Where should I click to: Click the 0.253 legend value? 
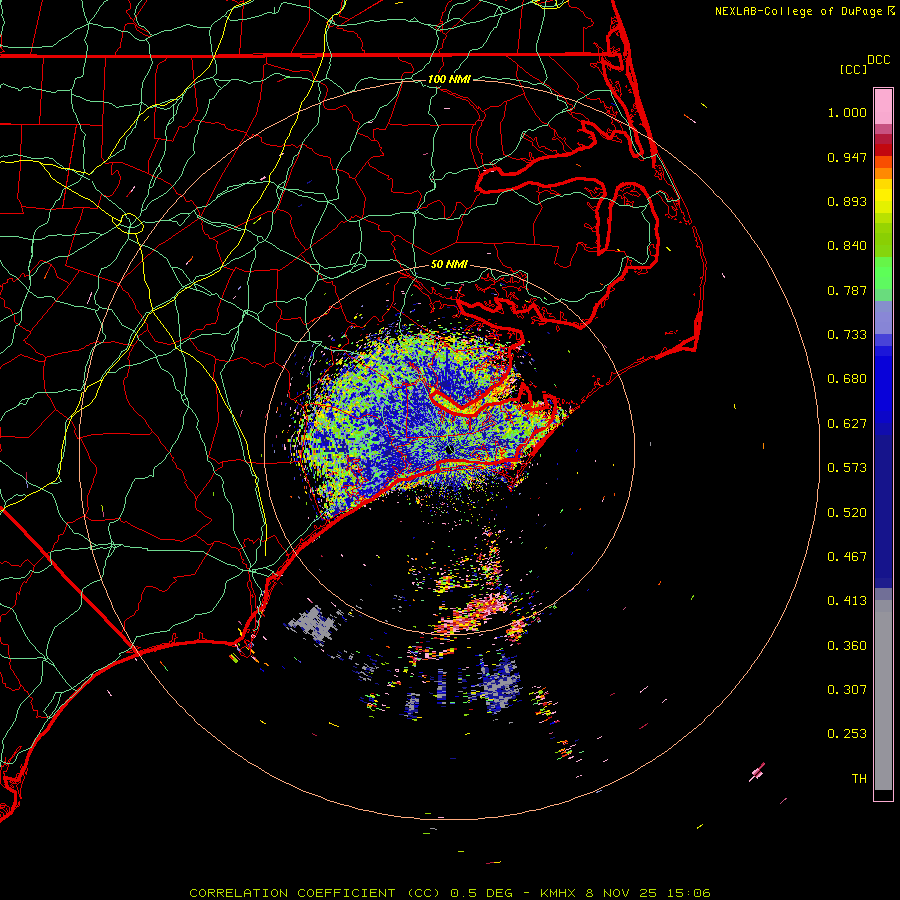(x=847, y=734)
